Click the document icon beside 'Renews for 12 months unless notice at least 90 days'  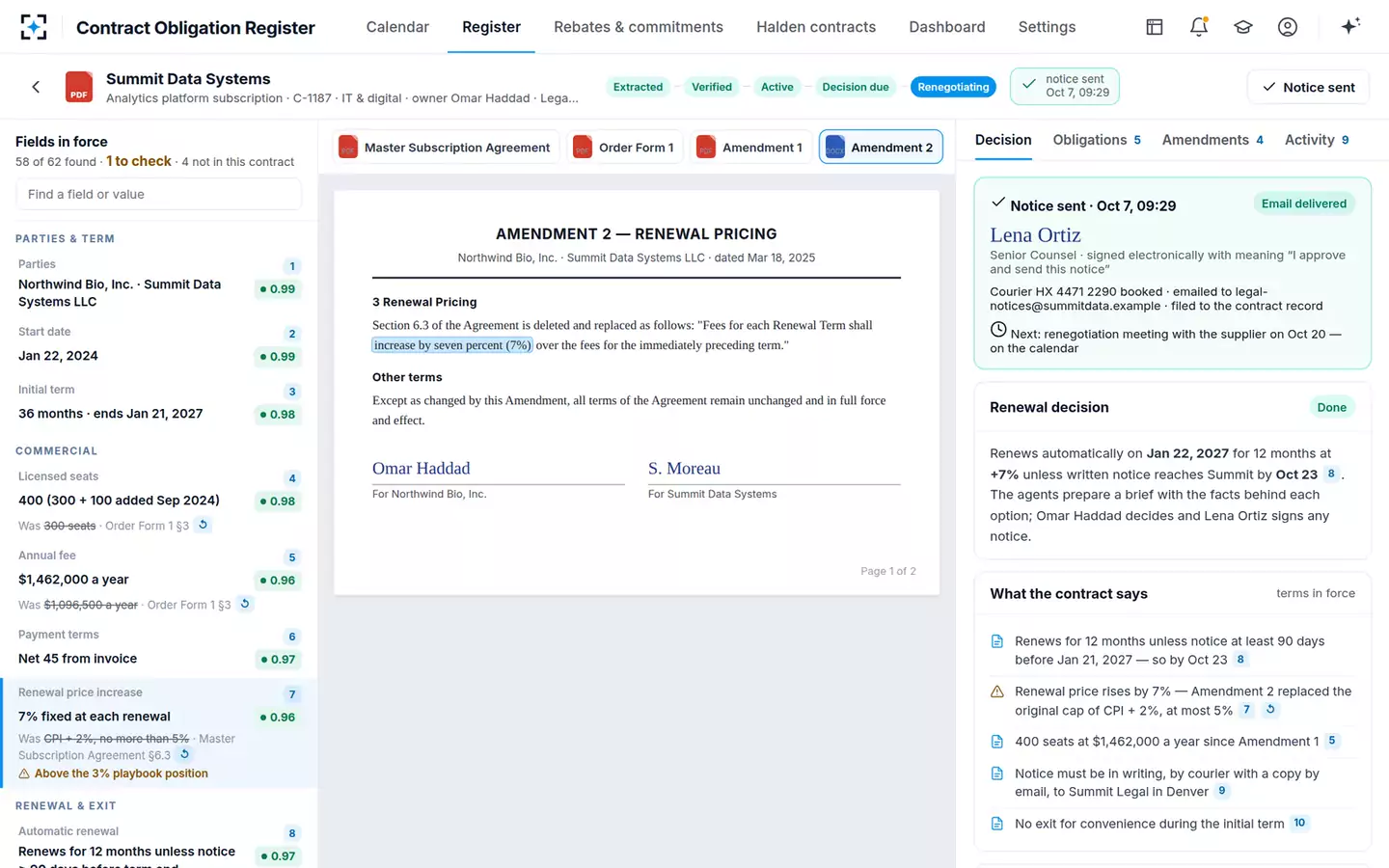[x=997, y=641]
